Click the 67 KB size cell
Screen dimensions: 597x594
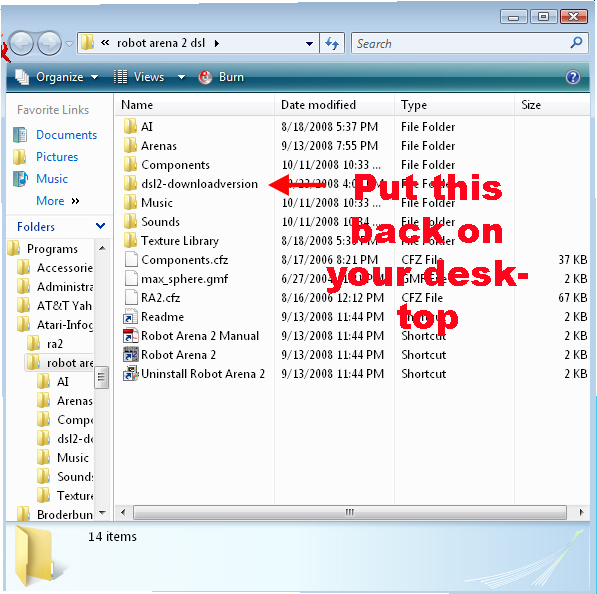[572, 298]
